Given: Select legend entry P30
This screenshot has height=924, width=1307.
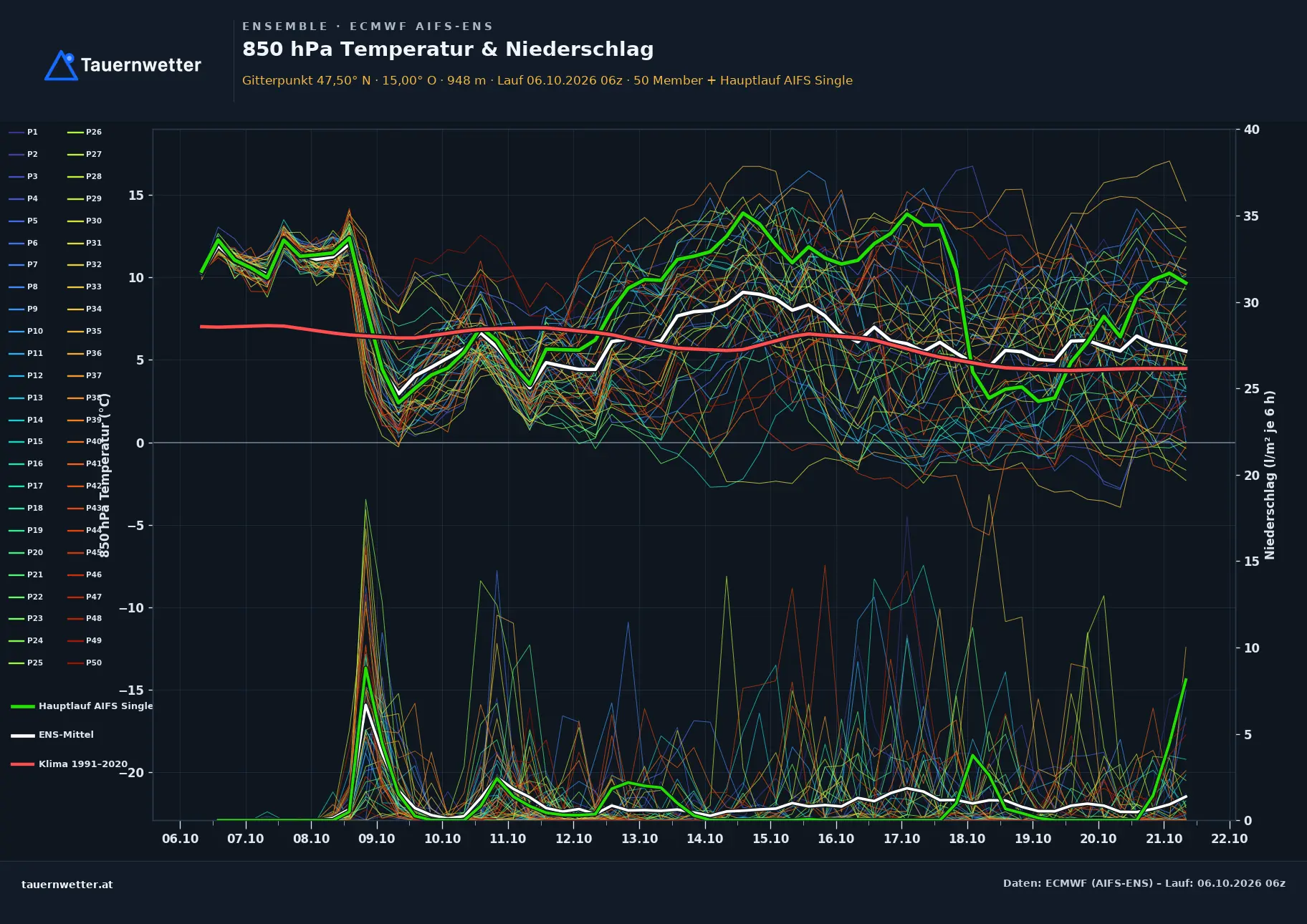Looking at the screenshot, I should click(x=85, y=221).
